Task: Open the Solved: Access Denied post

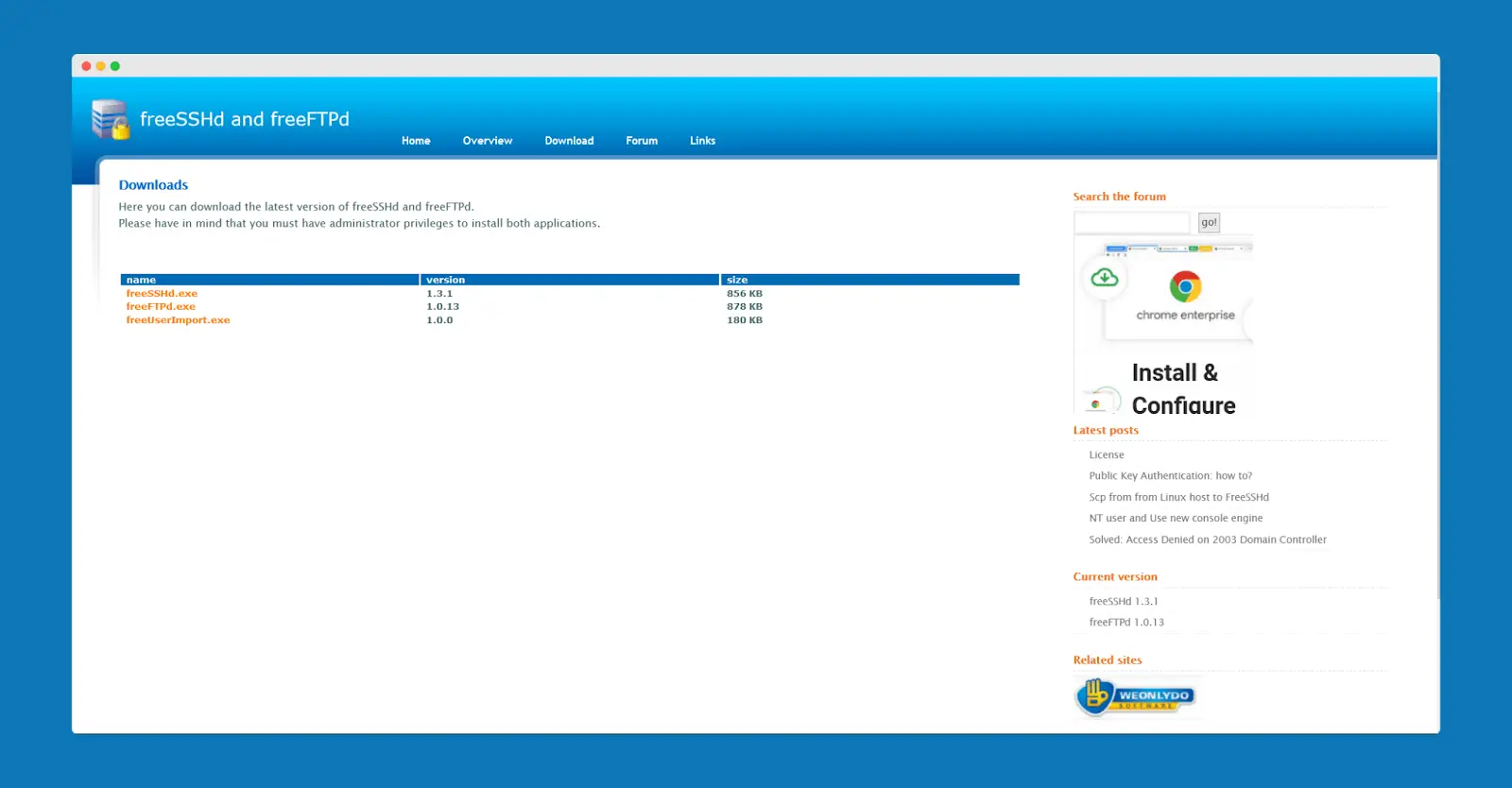Action: coord(1208,540)
